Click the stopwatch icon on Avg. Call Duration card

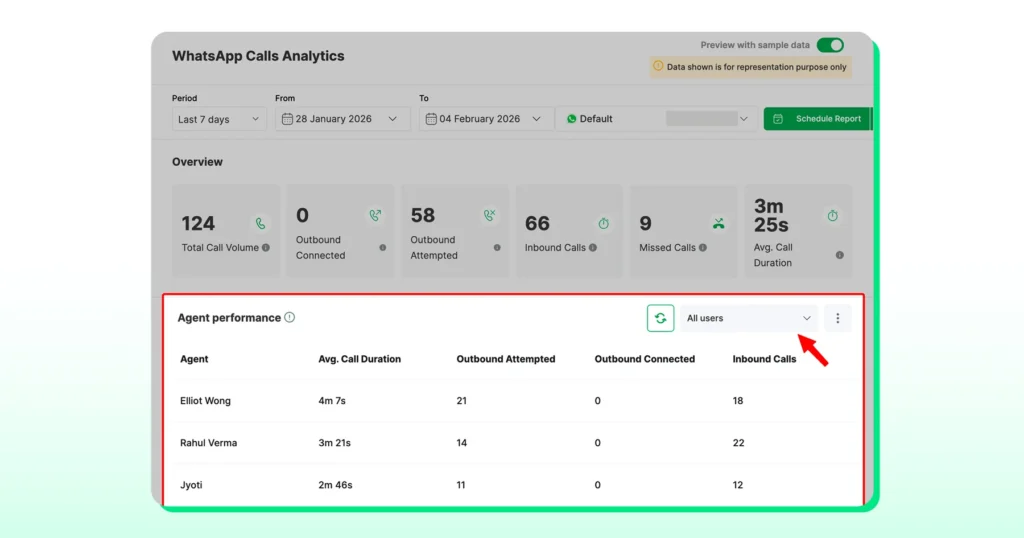pos(833,215)
